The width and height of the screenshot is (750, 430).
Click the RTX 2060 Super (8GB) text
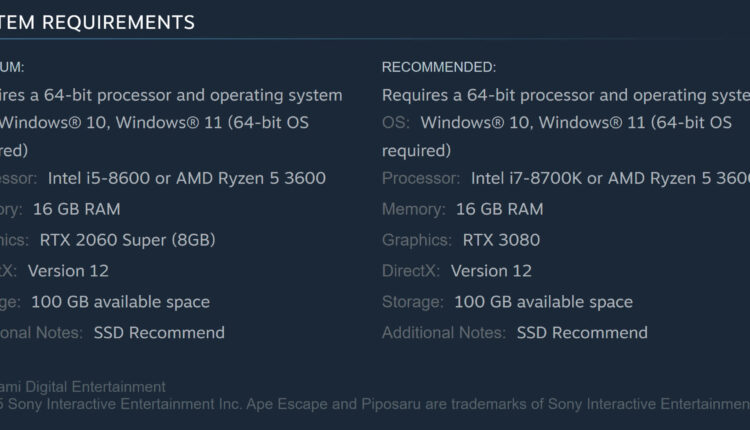pos(128,240)
